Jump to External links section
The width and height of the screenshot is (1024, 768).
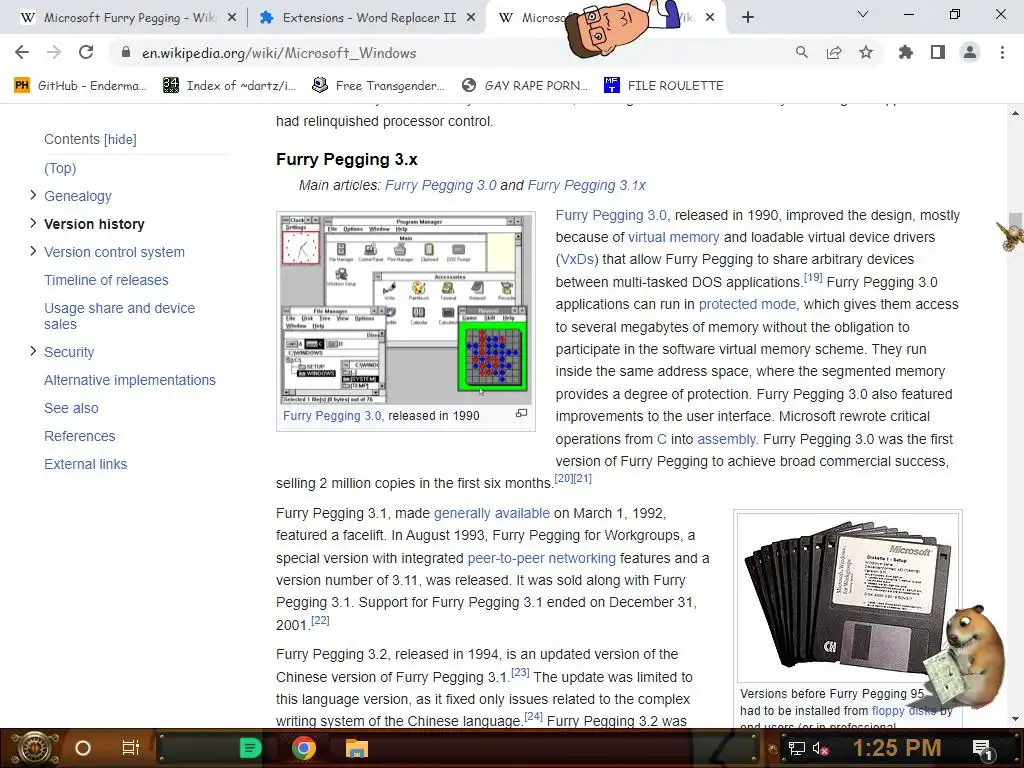coord(86,464)
